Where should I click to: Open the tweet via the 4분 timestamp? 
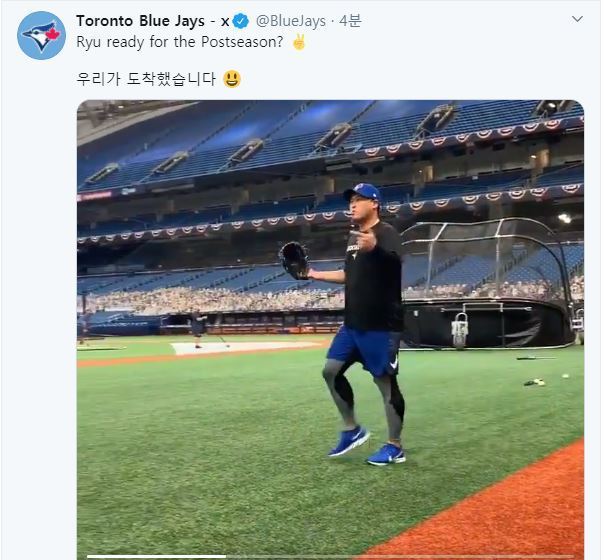tap(350, 21)
